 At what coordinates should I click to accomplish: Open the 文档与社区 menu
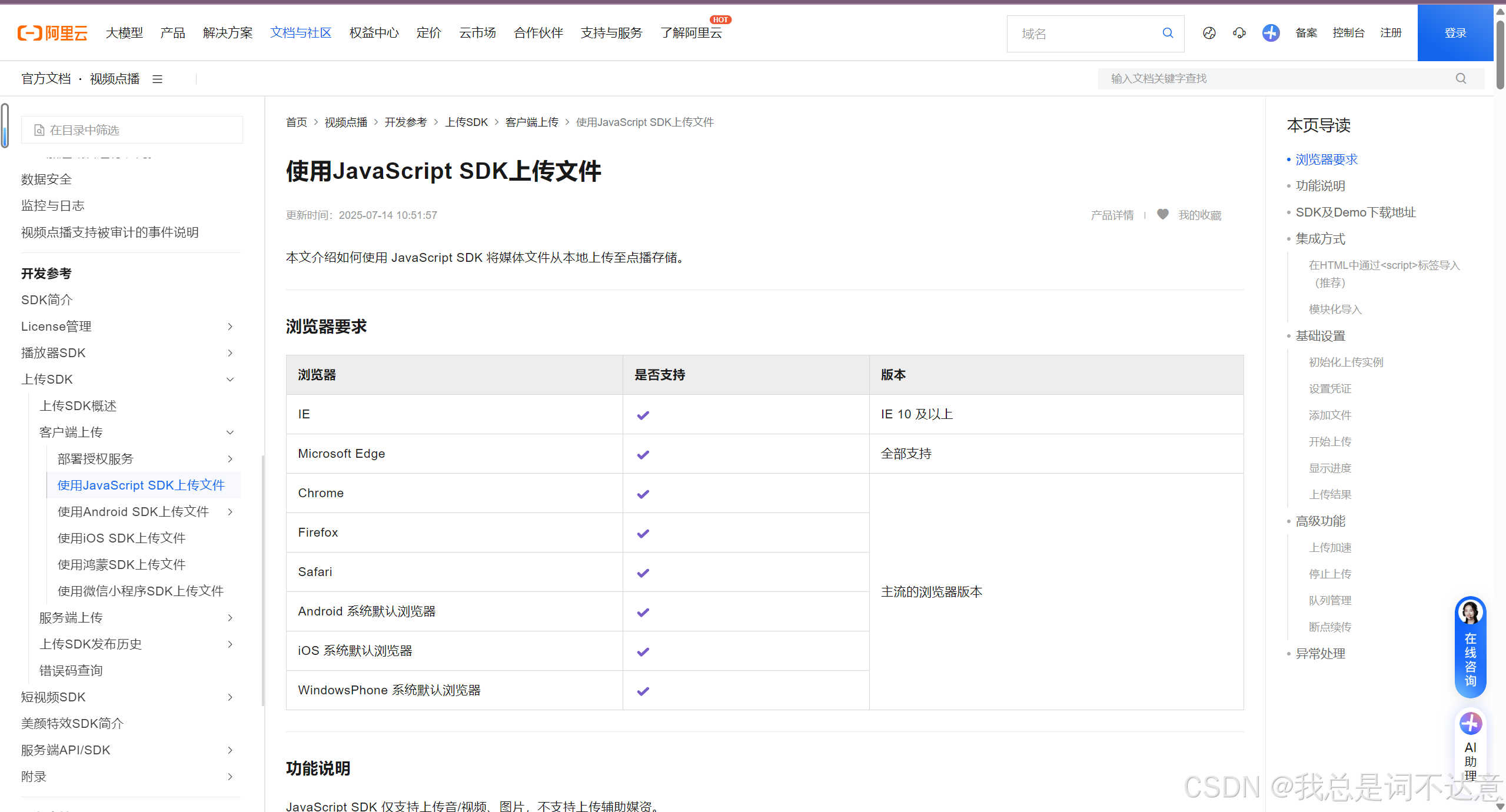pos(301,33)
